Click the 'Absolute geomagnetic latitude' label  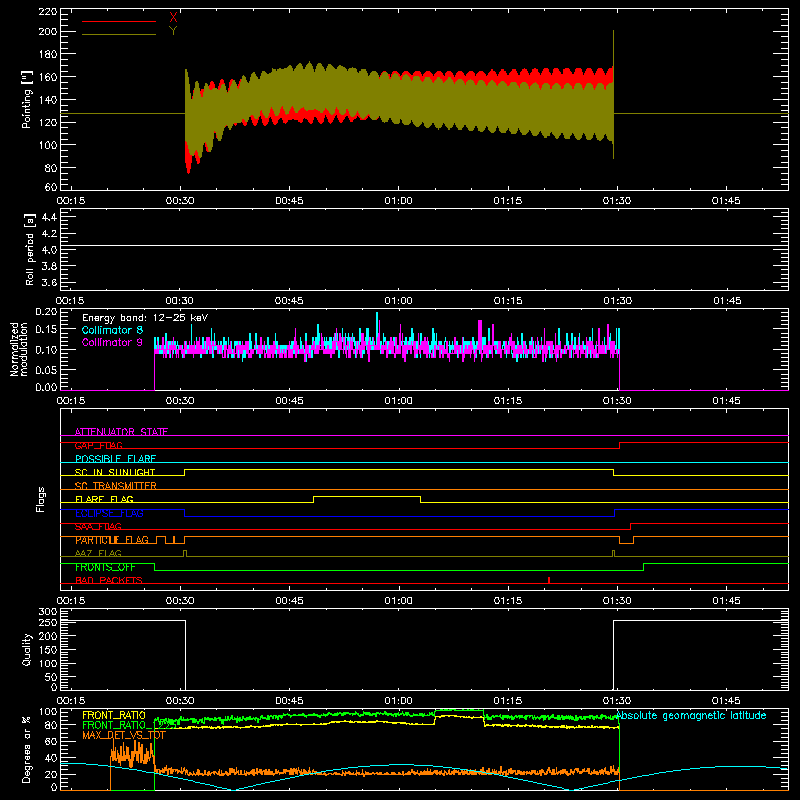click(x=691, y=715)
